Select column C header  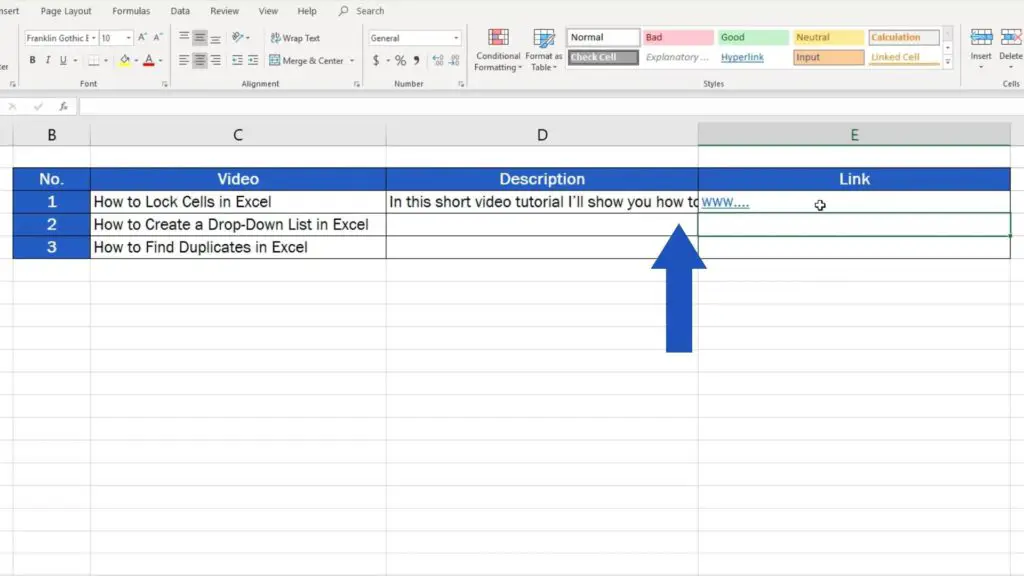[238, 135]
